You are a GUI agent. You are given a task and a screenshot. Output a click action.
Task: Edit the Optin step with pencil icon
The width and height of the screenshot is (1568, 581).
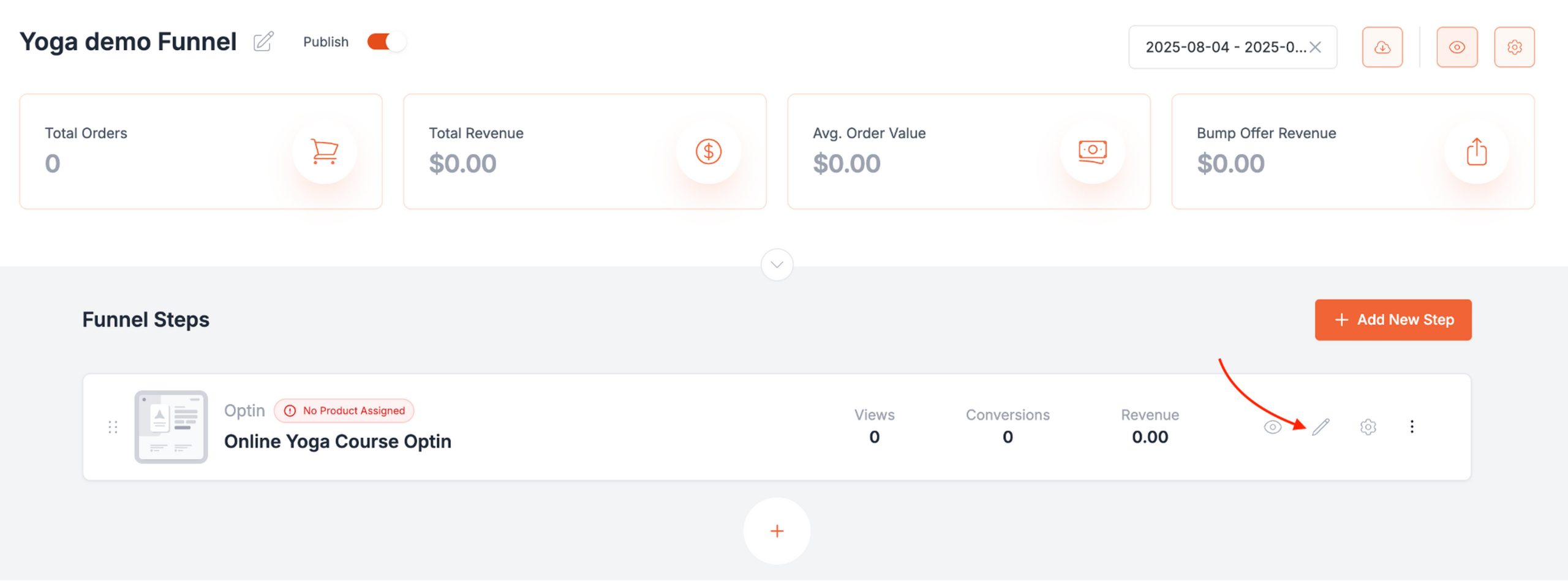(1321, 427)
